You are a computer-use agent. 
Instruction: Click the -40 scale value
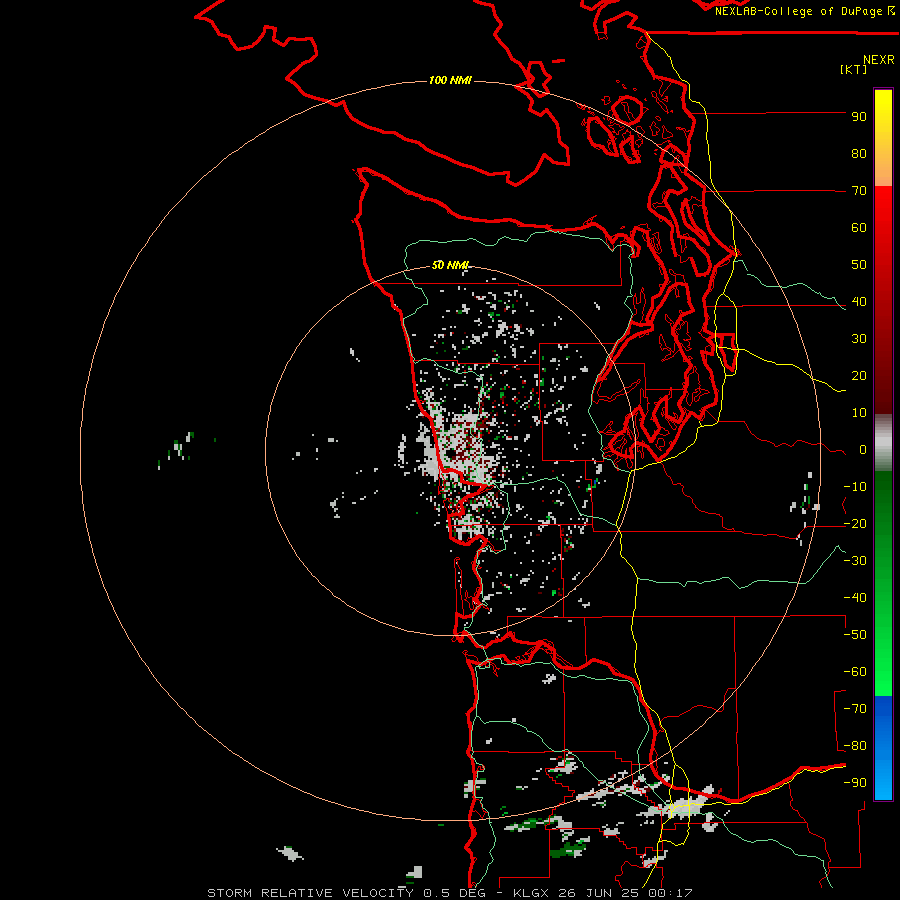(855, 598)
